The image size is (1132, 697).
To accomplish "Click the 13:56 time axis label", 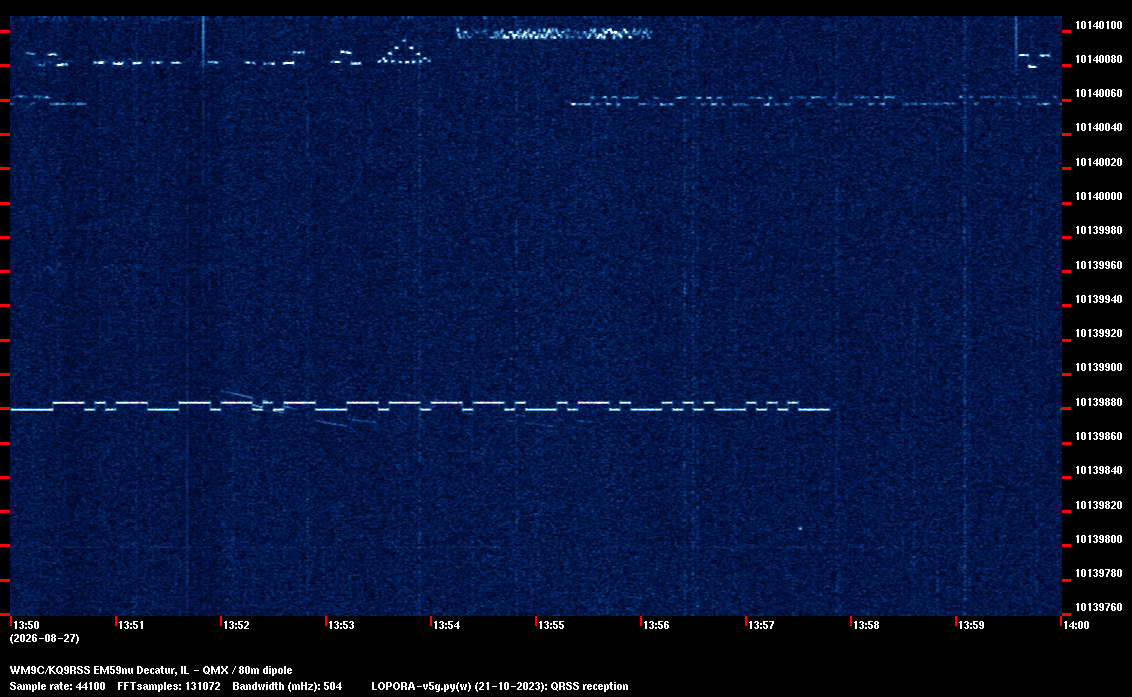I will click(x=656, y=625).
